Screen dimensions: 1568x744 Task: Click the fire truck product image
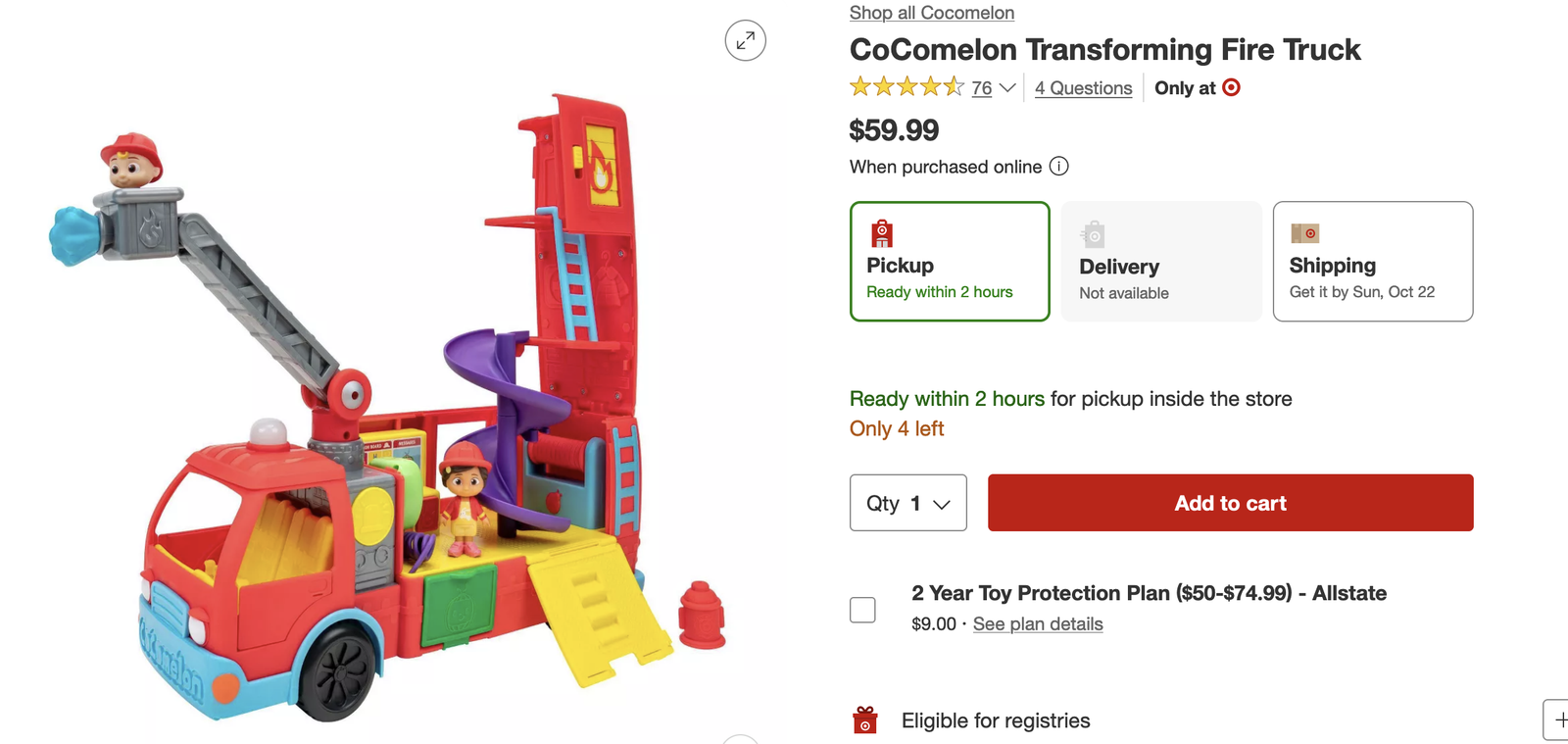tap(392, 412)
